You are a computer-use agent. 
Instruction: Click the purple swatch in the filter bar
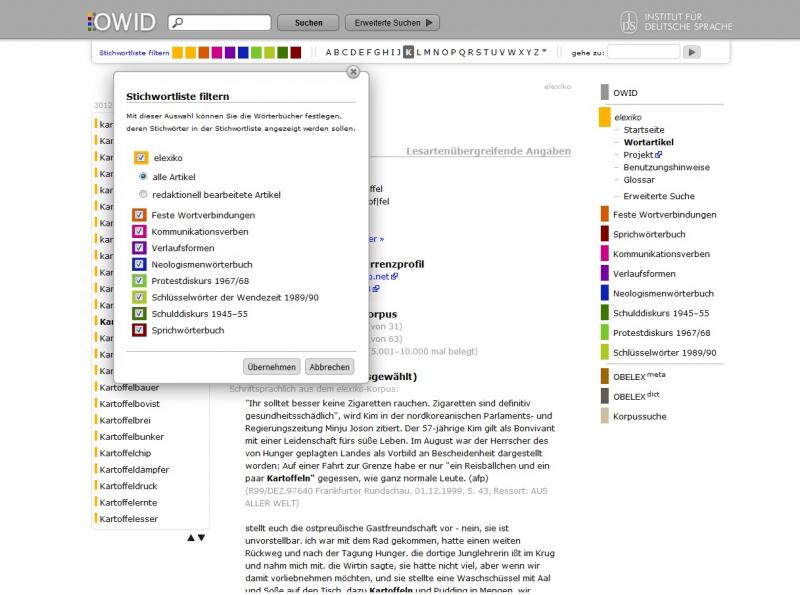click(230, 53)
